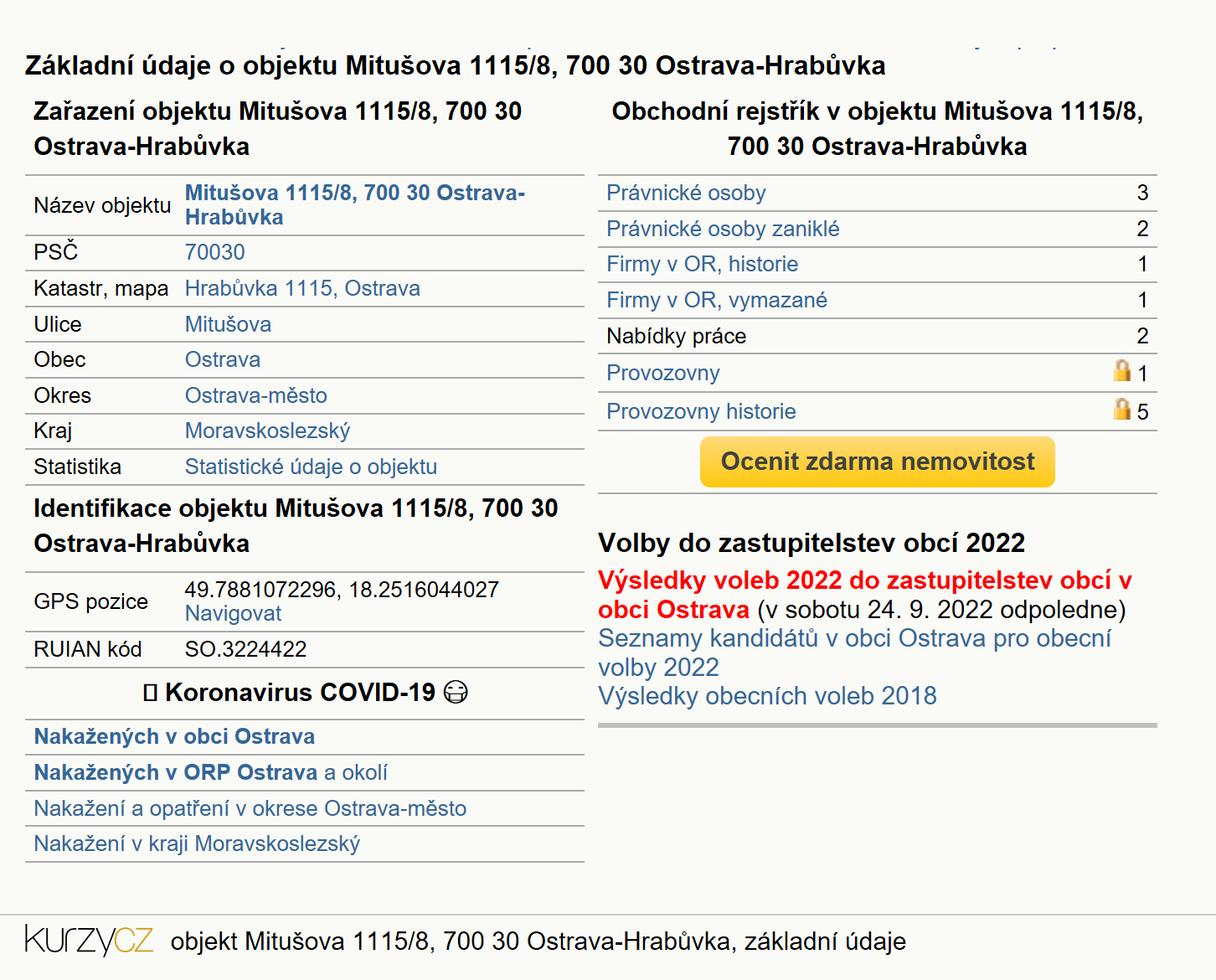Click the lock icon beside Provozovny count
This screenshot has width=1216, height=980.
click(x=1121, y=370)
